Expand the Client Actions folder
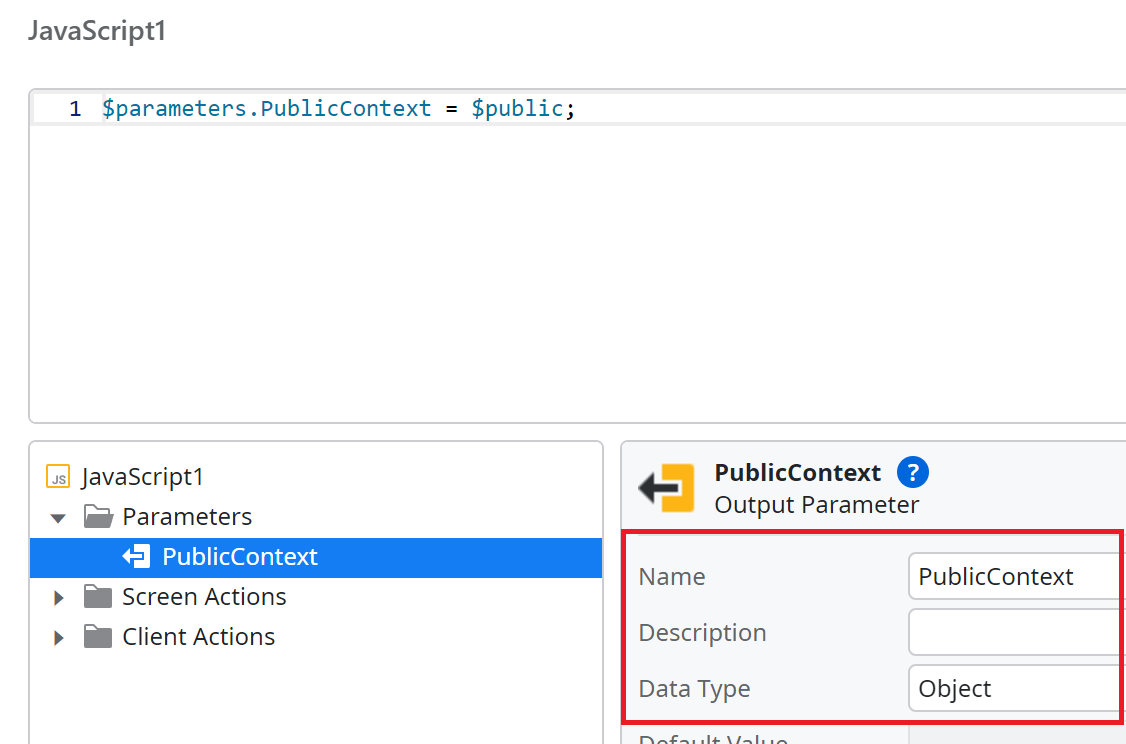This screenshot has width=1126, height=744. pos(57,637)
